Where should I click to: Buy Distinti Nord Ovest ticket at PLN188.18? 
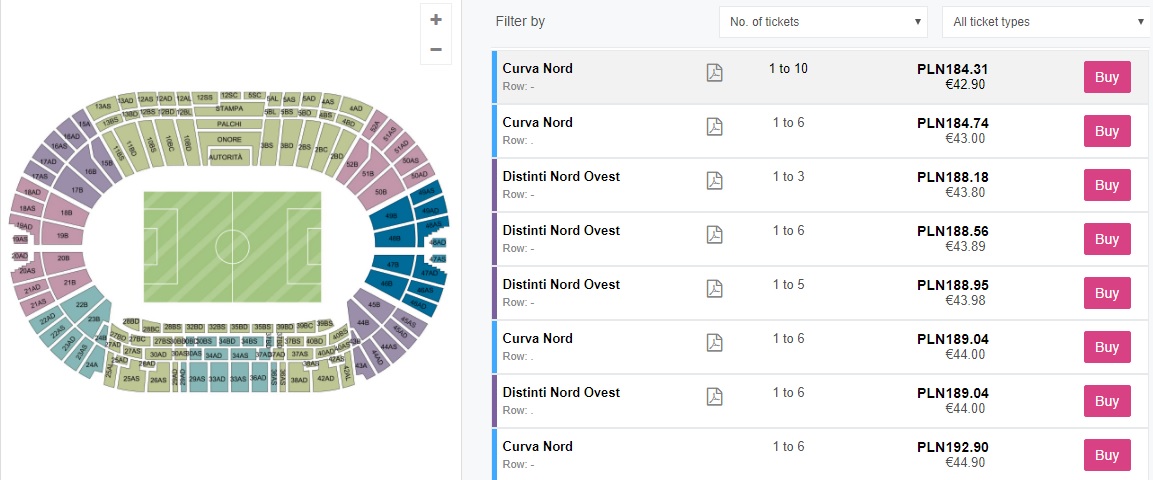pyautogui.click(x=1107, y=185)
